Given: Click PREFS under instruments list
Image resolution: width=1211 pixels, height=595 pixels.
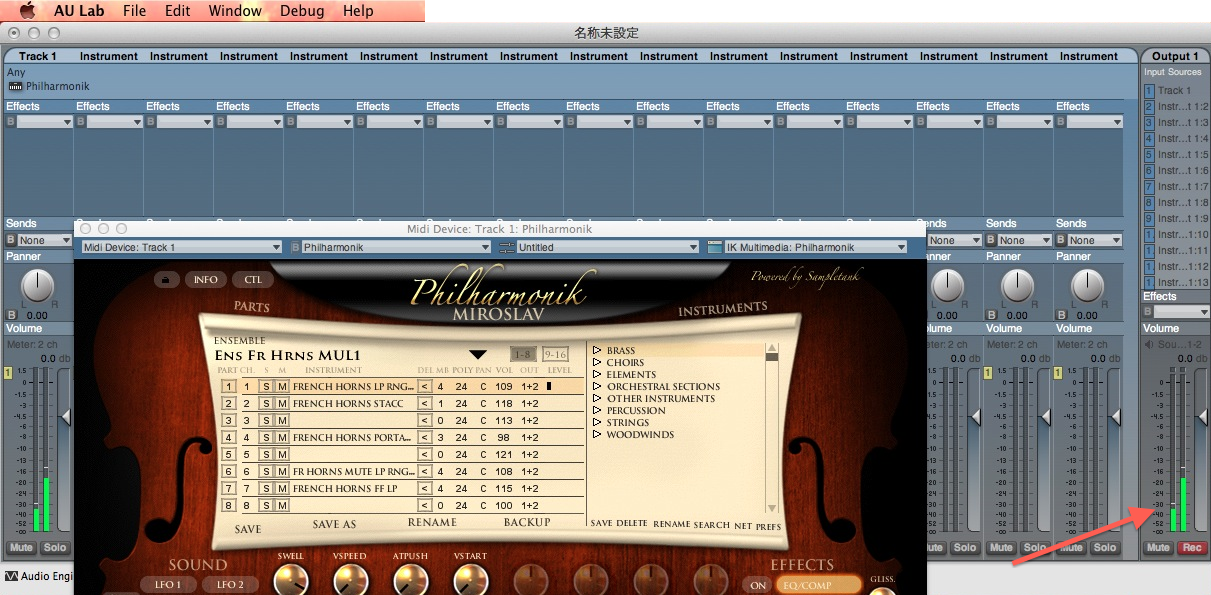Looking at the screenshot, I should click(768, 525).
